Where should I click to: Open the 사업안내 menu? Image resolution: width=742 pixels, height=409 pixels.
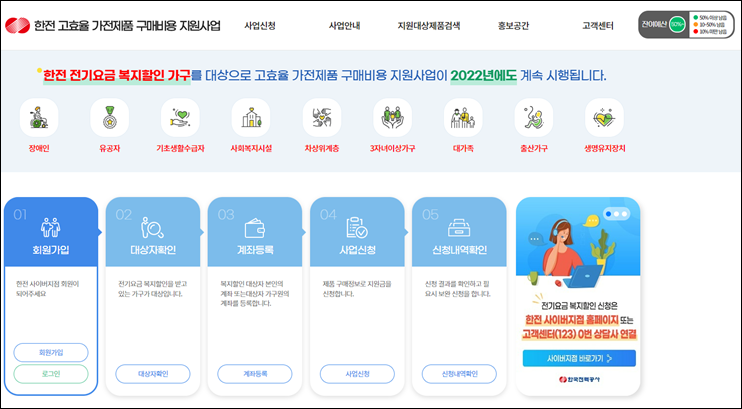pyautogui.click(x=344, y=26)
